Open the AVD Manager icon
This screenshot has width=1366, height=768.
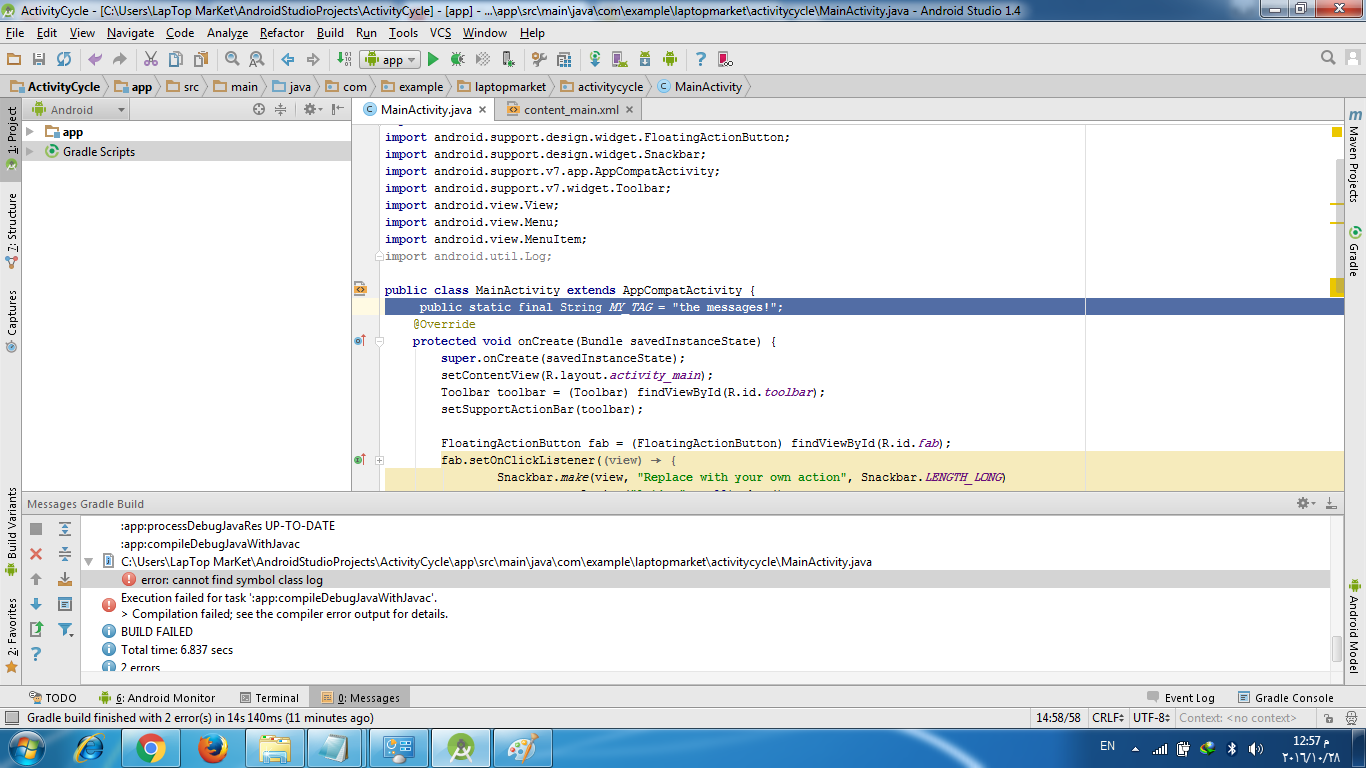(x=620, y=59)
